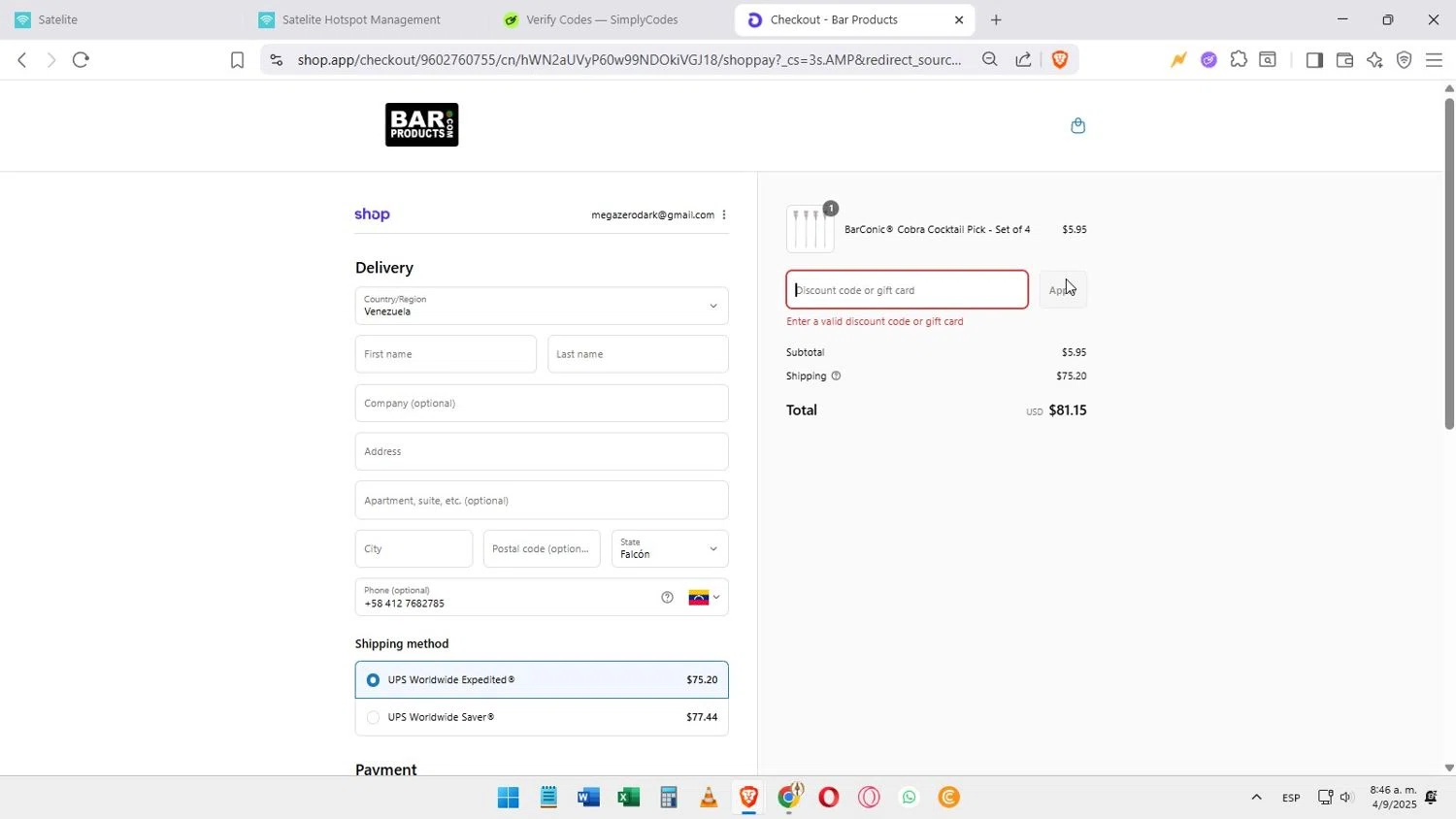The width and height of the screenshot is (1456, 819).
Task: Click Cobra Cocktail Pick product thumbnail
Action: click(811, 229)
